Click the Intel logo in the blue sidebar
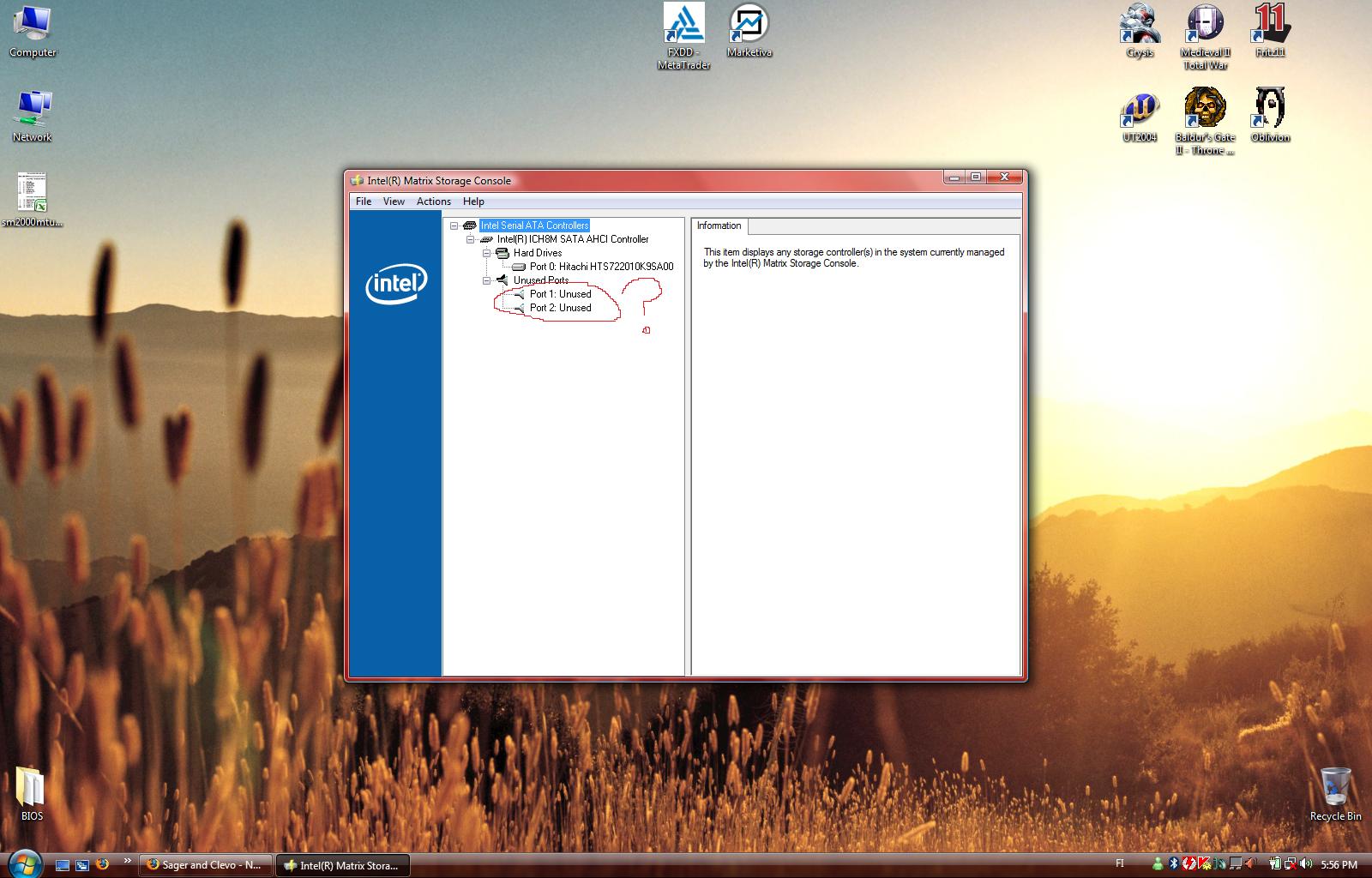The width and height of the screenshot is (1372, 878). tap(396, 283)
